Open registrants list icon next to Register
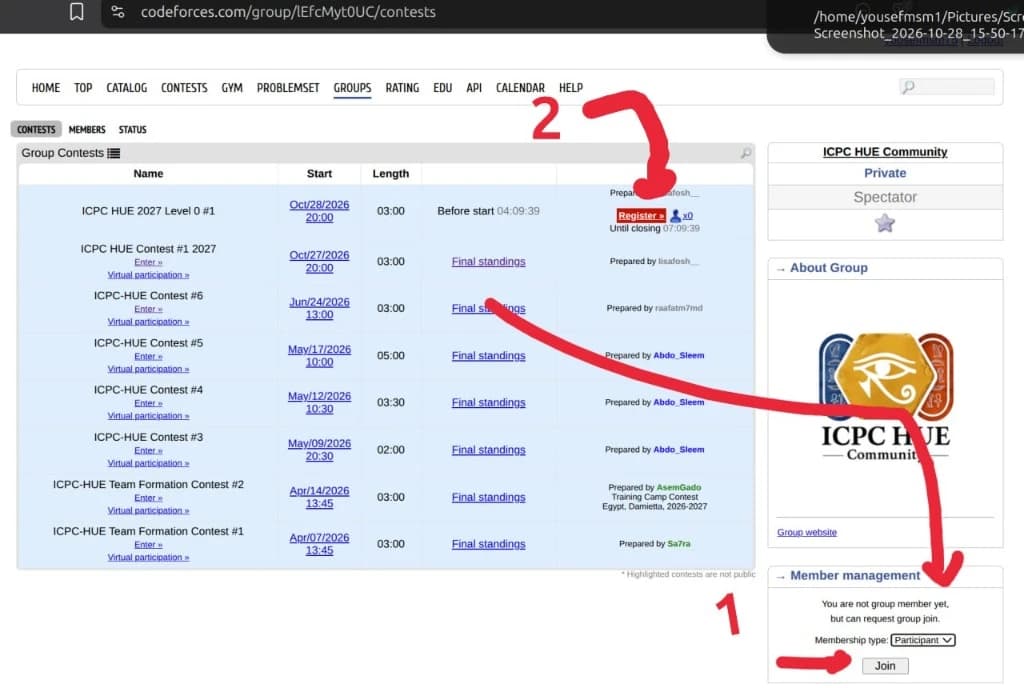Viewport: 1024px width, 688px height. click(676, 215)
